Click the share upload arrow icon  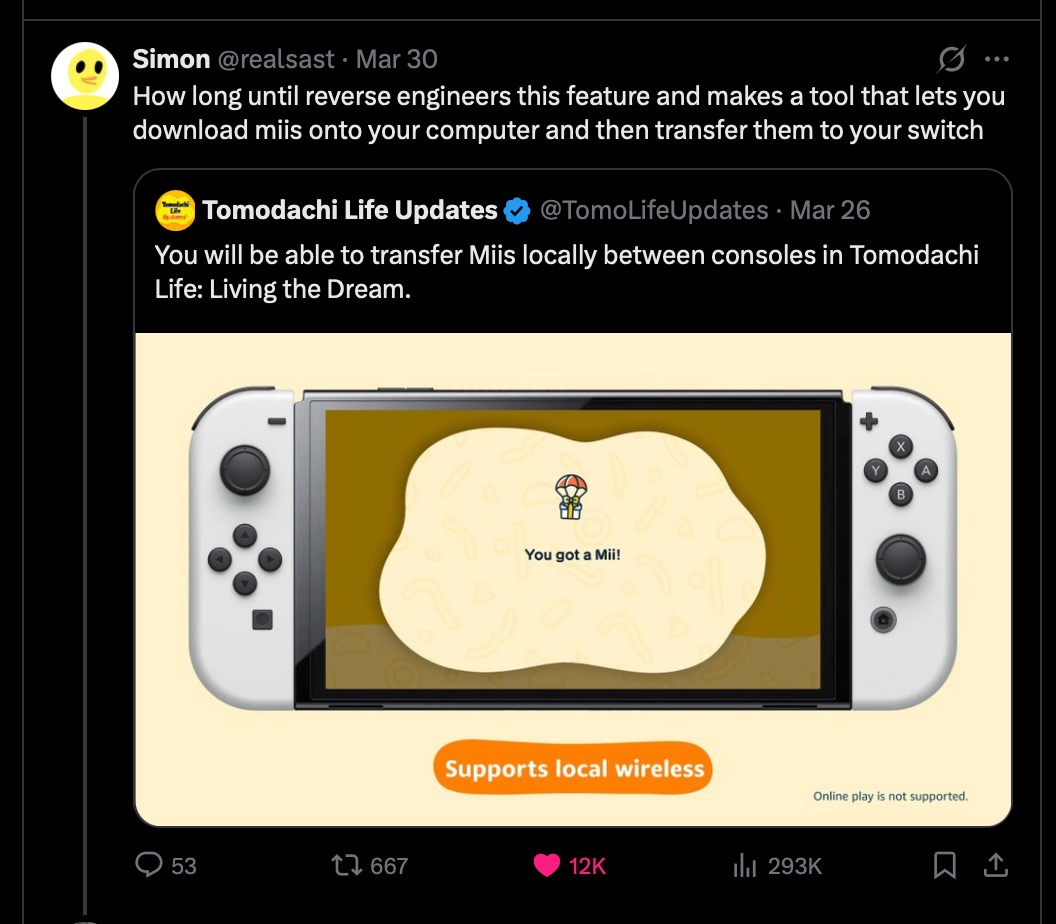pyautogui.click(x=996, y=865)
